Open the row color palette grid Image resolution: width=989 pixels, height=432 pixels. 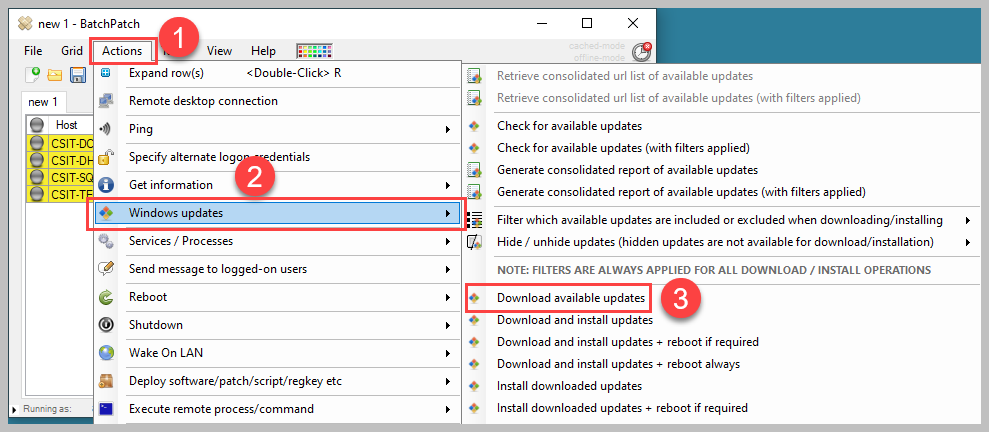pos(314,51)
